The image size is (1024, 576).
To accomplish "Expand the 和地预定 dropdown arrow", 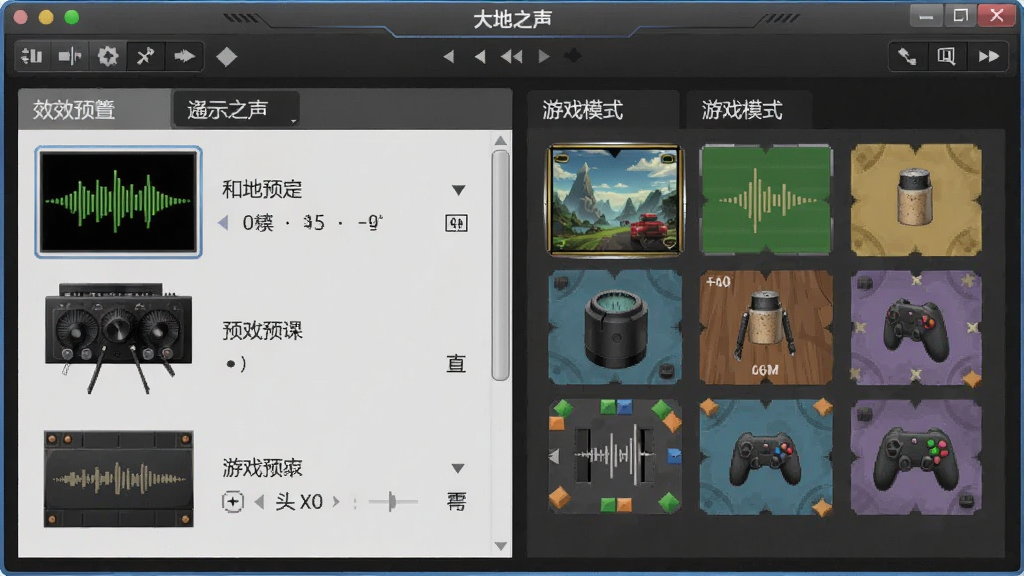I will pos(458,190).
